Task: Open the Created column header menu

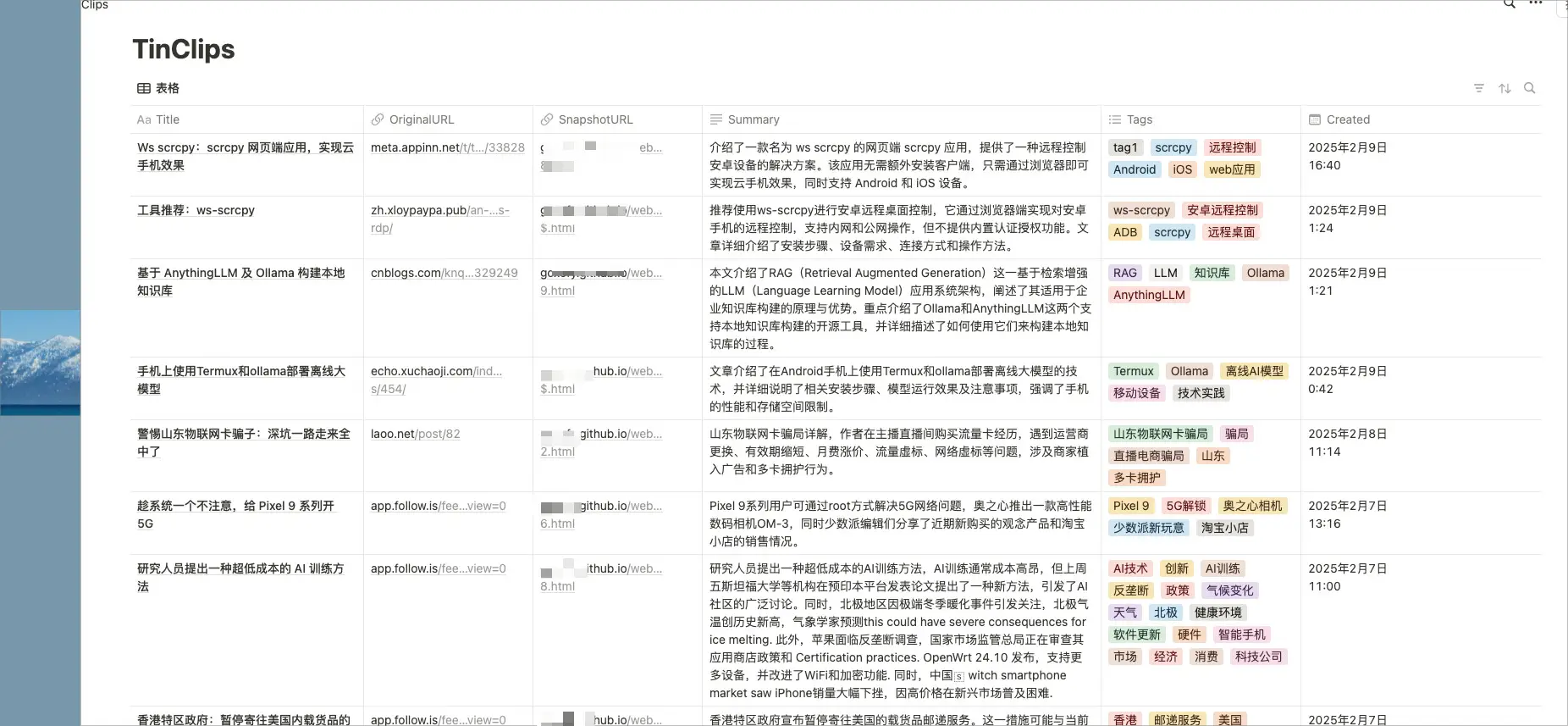Action: (x=1421, y=119)
